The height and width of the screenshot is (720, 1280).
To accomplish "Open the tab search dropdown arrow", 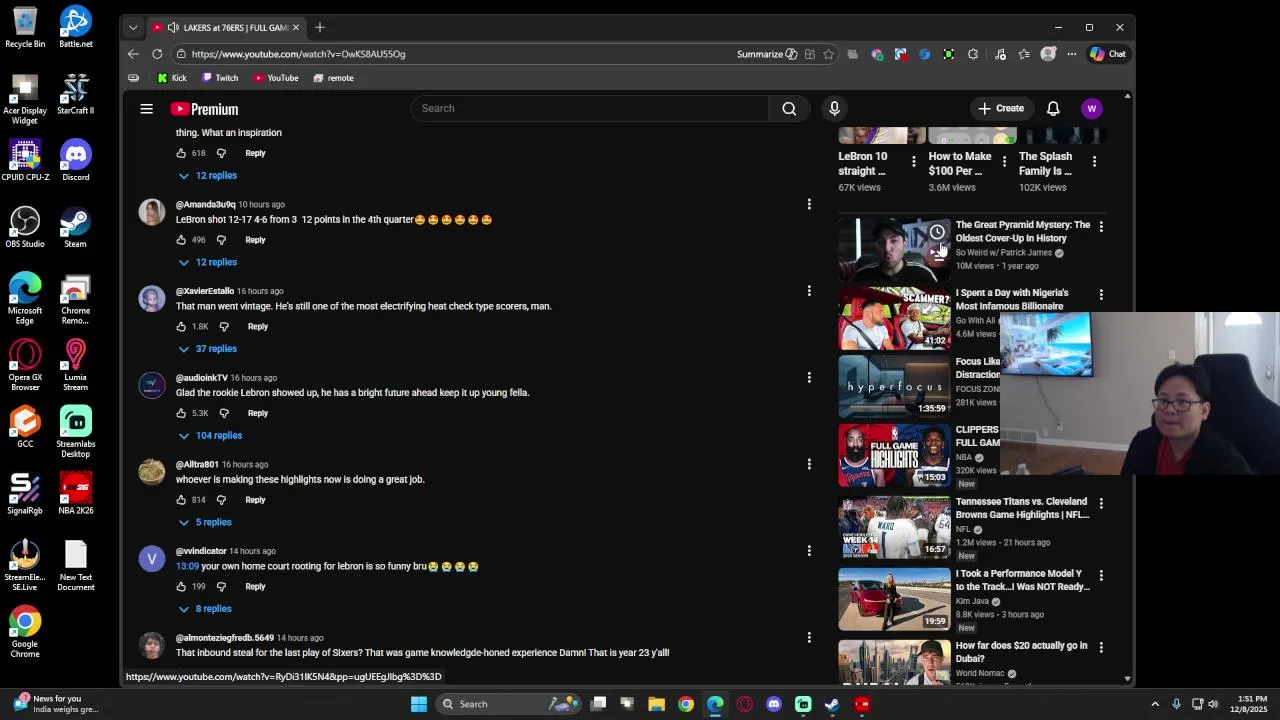I will [x=133, y=27].
